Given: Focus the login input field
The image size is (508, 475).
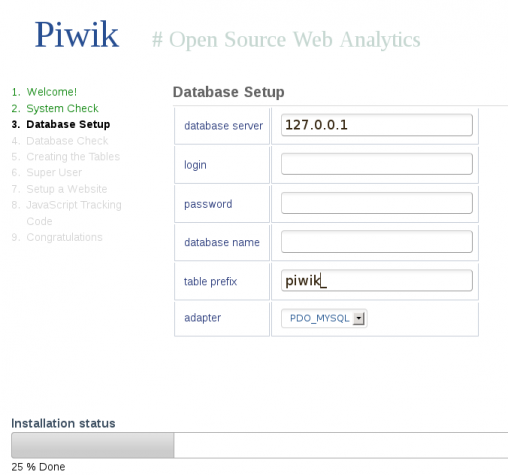Looking at the screenshot, I should point(377,164).
